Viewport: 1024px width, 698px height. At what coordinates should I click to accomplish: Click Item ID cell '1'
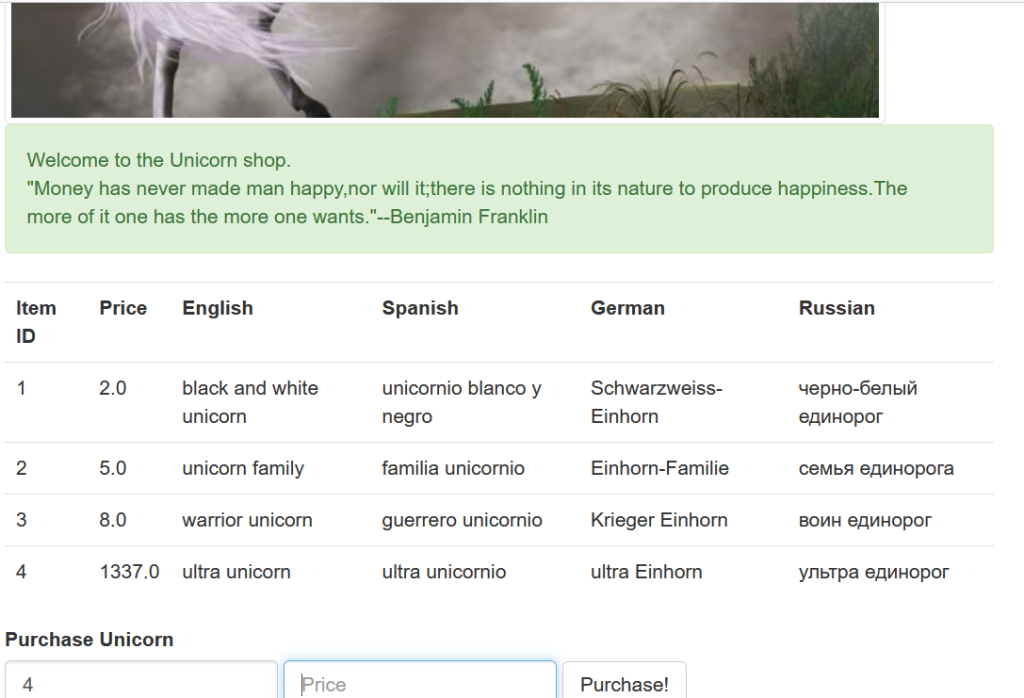[21, 389]
